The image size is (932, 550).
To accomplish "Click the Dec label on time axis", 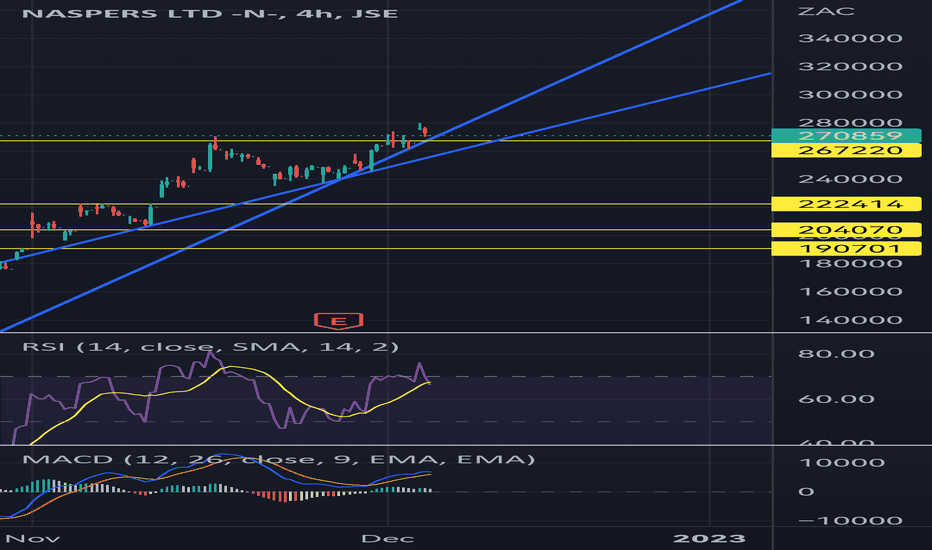I will pos(388,539).
